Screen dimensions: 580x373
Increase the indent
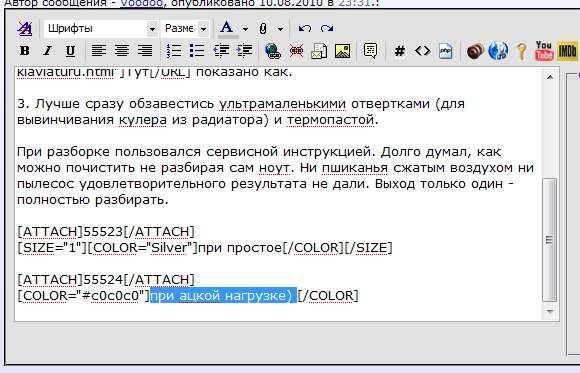pyautogui.click(x=245, y=51)
